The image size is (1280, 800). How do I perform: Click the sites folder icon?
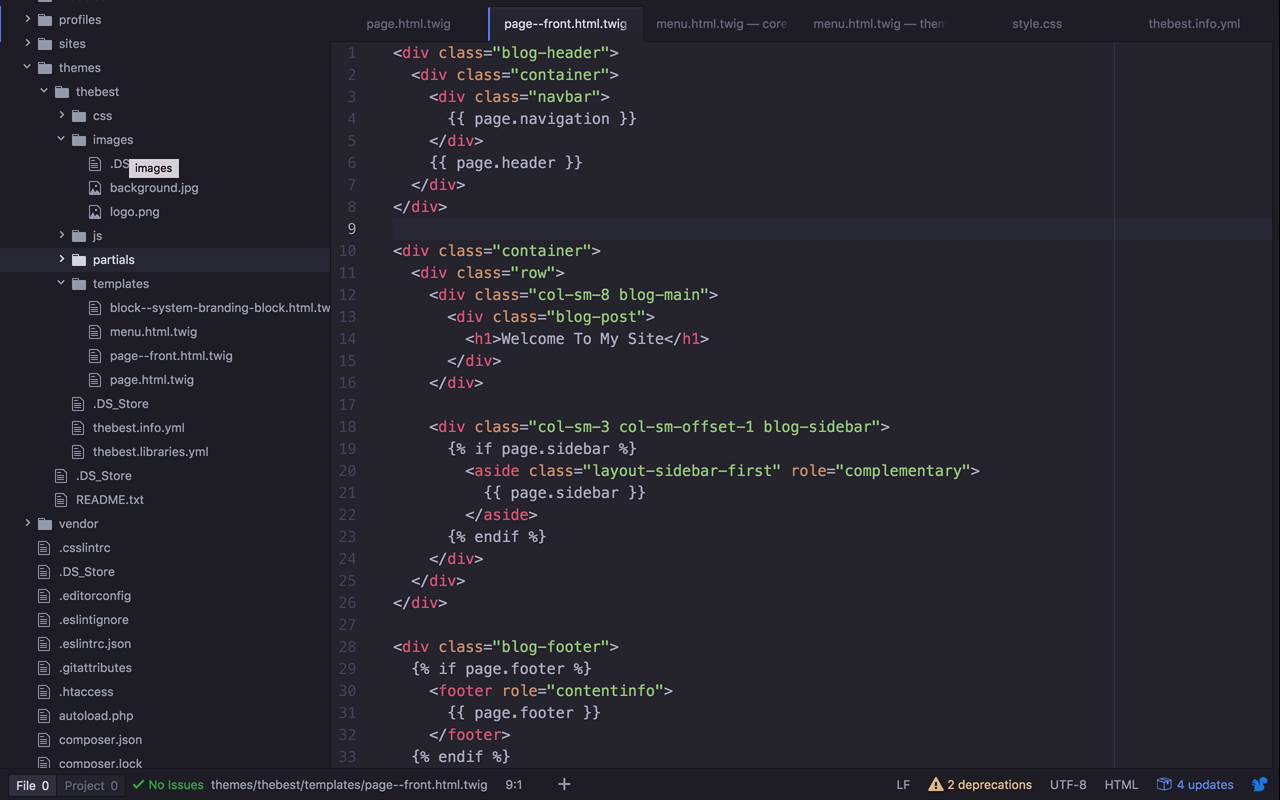point(44,43)
